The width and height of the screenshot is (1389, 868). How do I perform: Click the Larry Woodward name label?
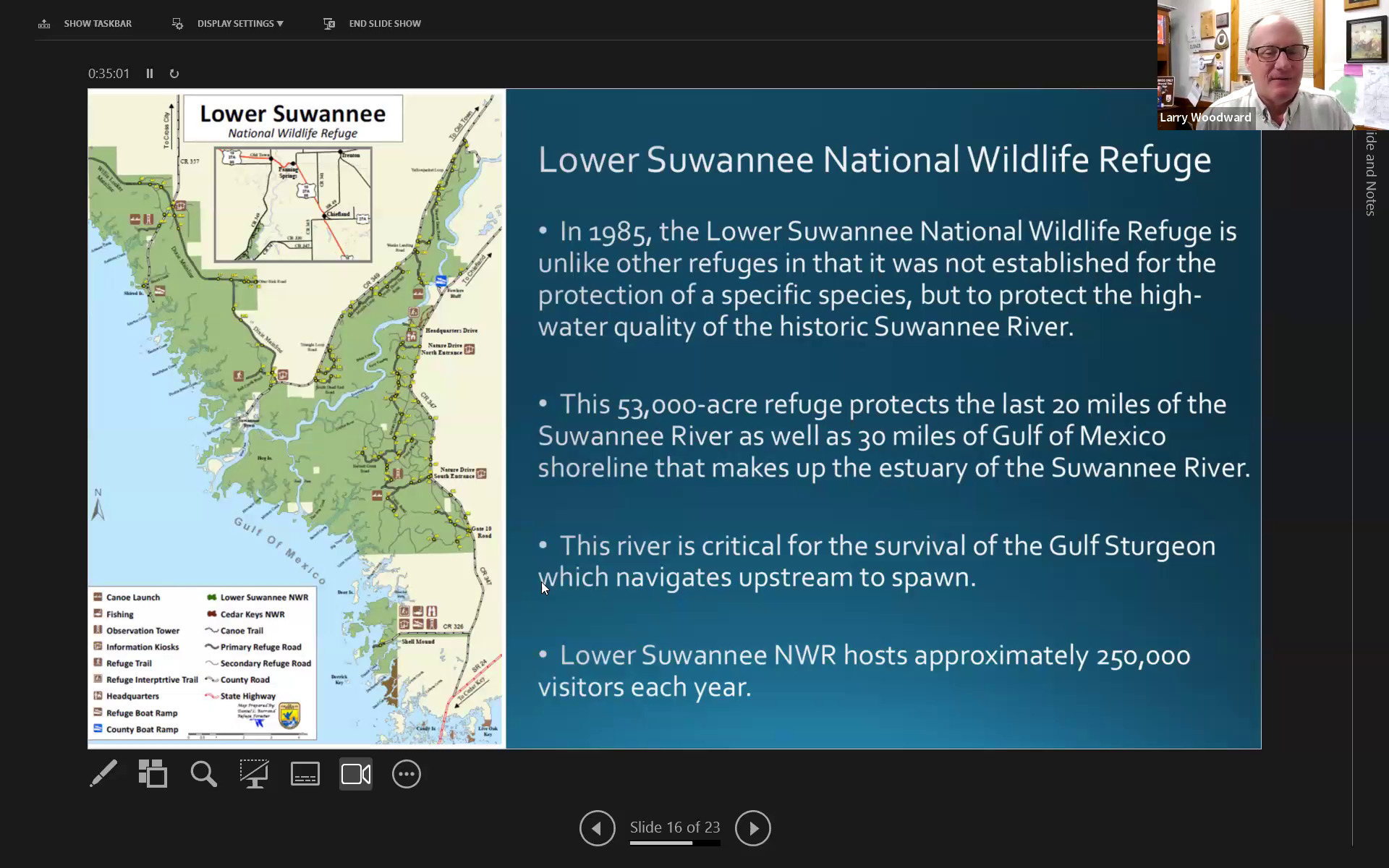click(1205, 118)
